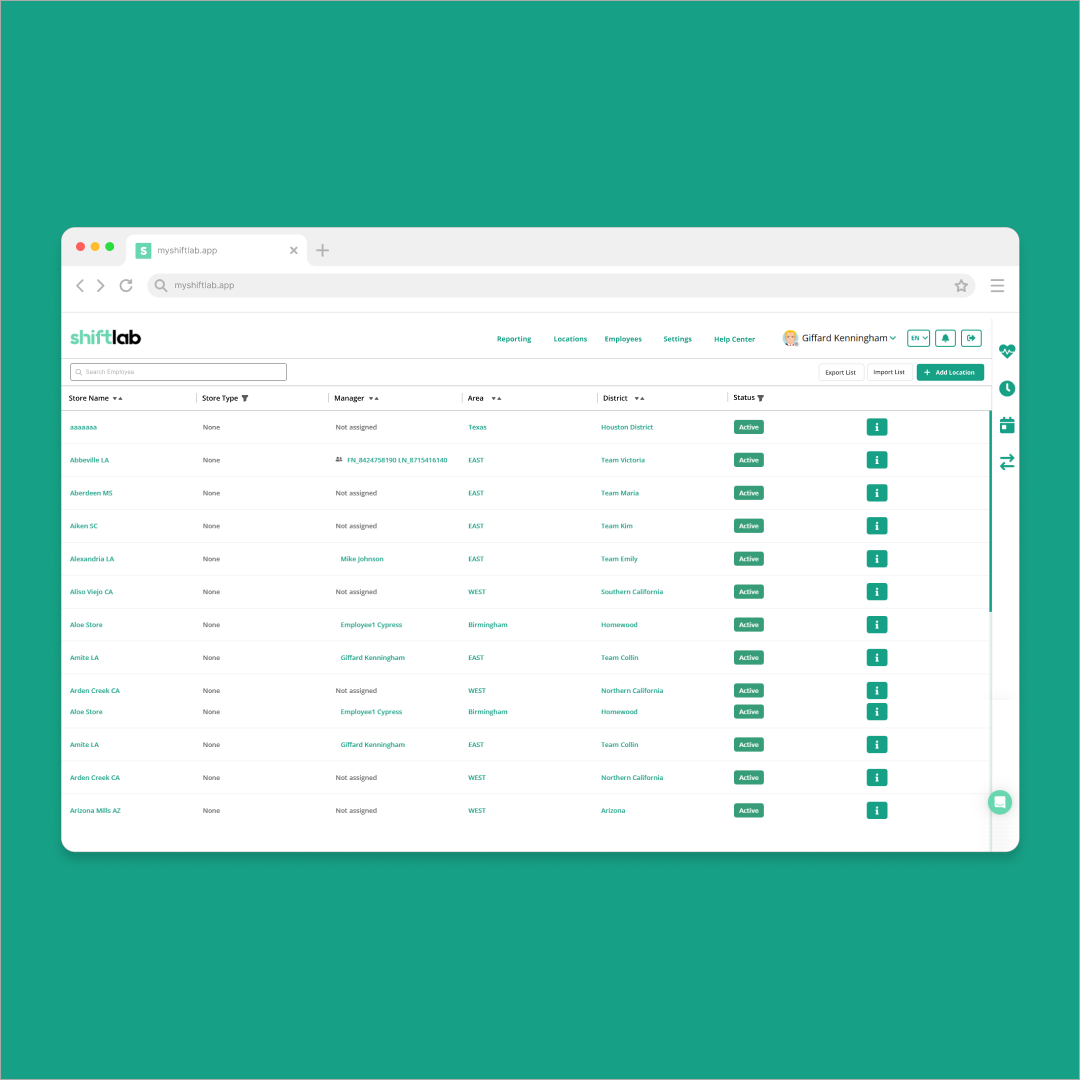
Task: Bookmark page with the star icon
Action: click(961, 286)
